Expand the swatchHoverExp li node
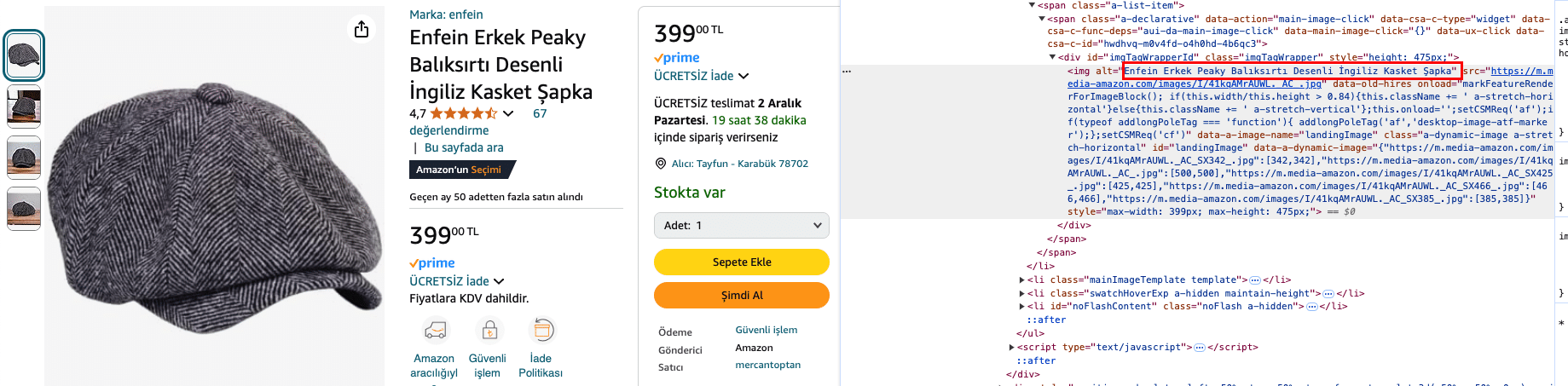The width and height of the screenshot is (1568, 386). coord(1022,294)
